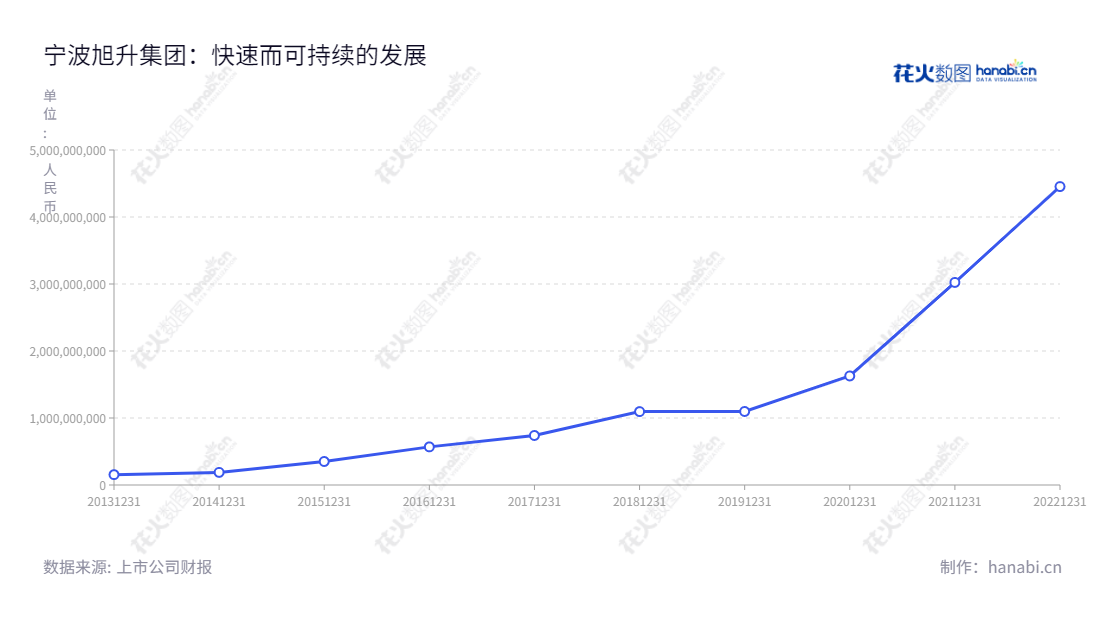Click the data source text 数据来源: 上市公司财报

(x=128, y=567)
